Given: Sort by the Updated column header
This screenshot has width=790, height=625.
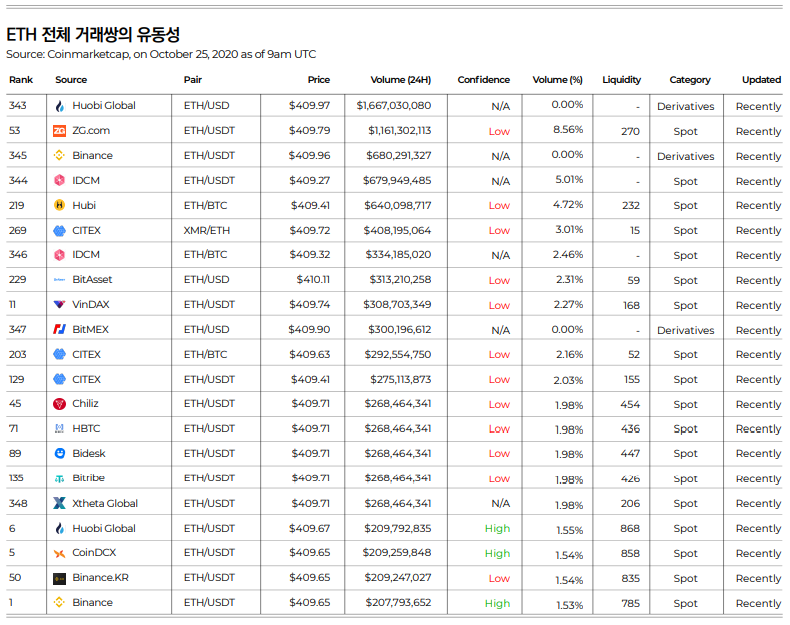Looking at the screenshot, I should click(761, 80).
